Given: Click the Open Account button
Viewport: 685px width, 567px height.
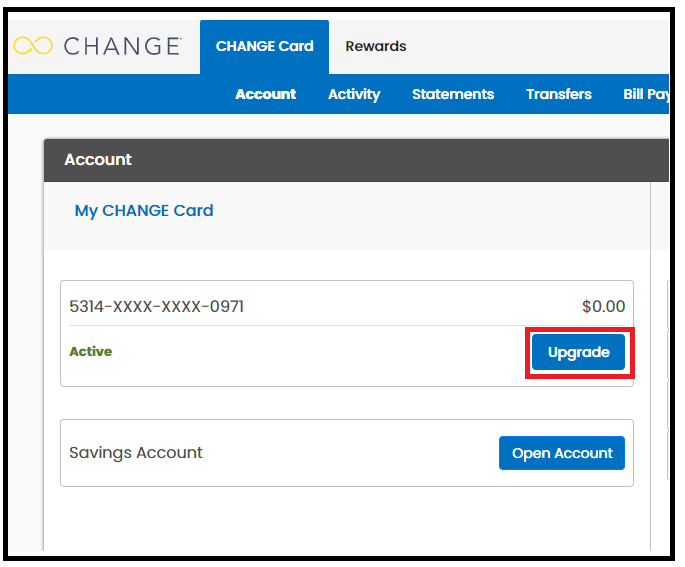Looking at the screenshot, I should 562,453.
